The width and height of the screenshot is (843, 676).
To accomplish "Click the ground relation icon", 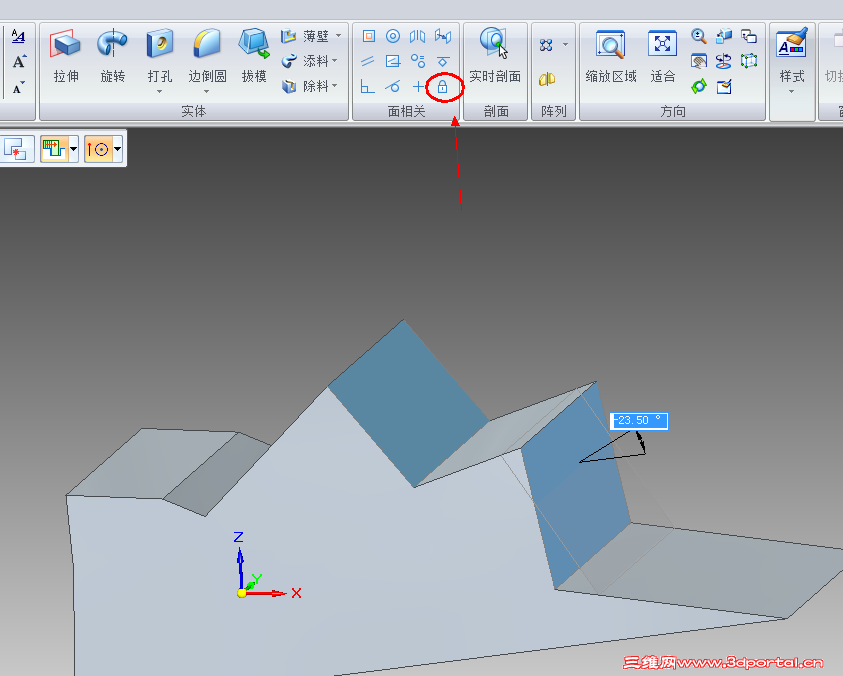I will tap(442, 61).
